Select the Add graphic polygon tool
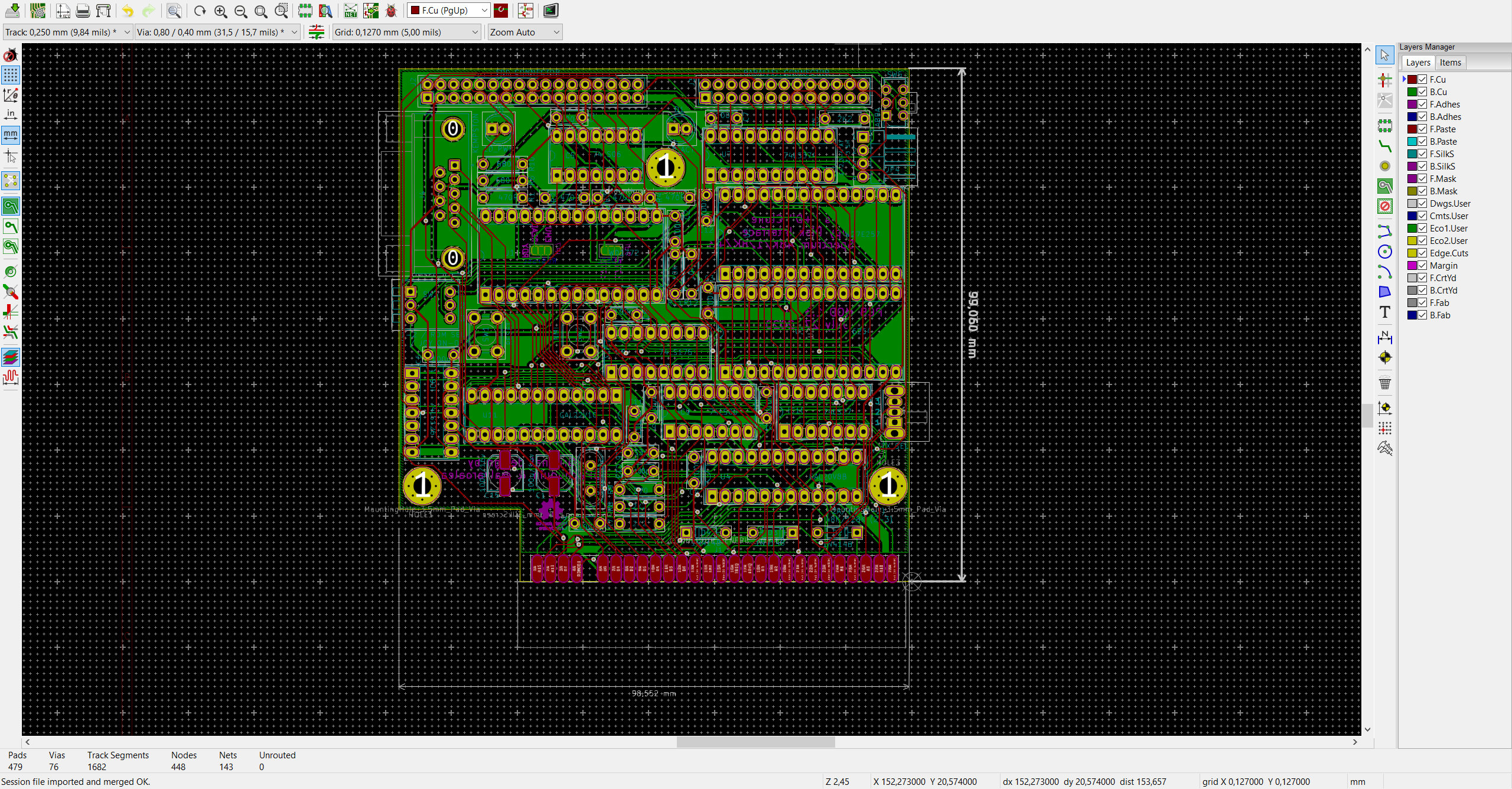 [x=1384, y=292]
